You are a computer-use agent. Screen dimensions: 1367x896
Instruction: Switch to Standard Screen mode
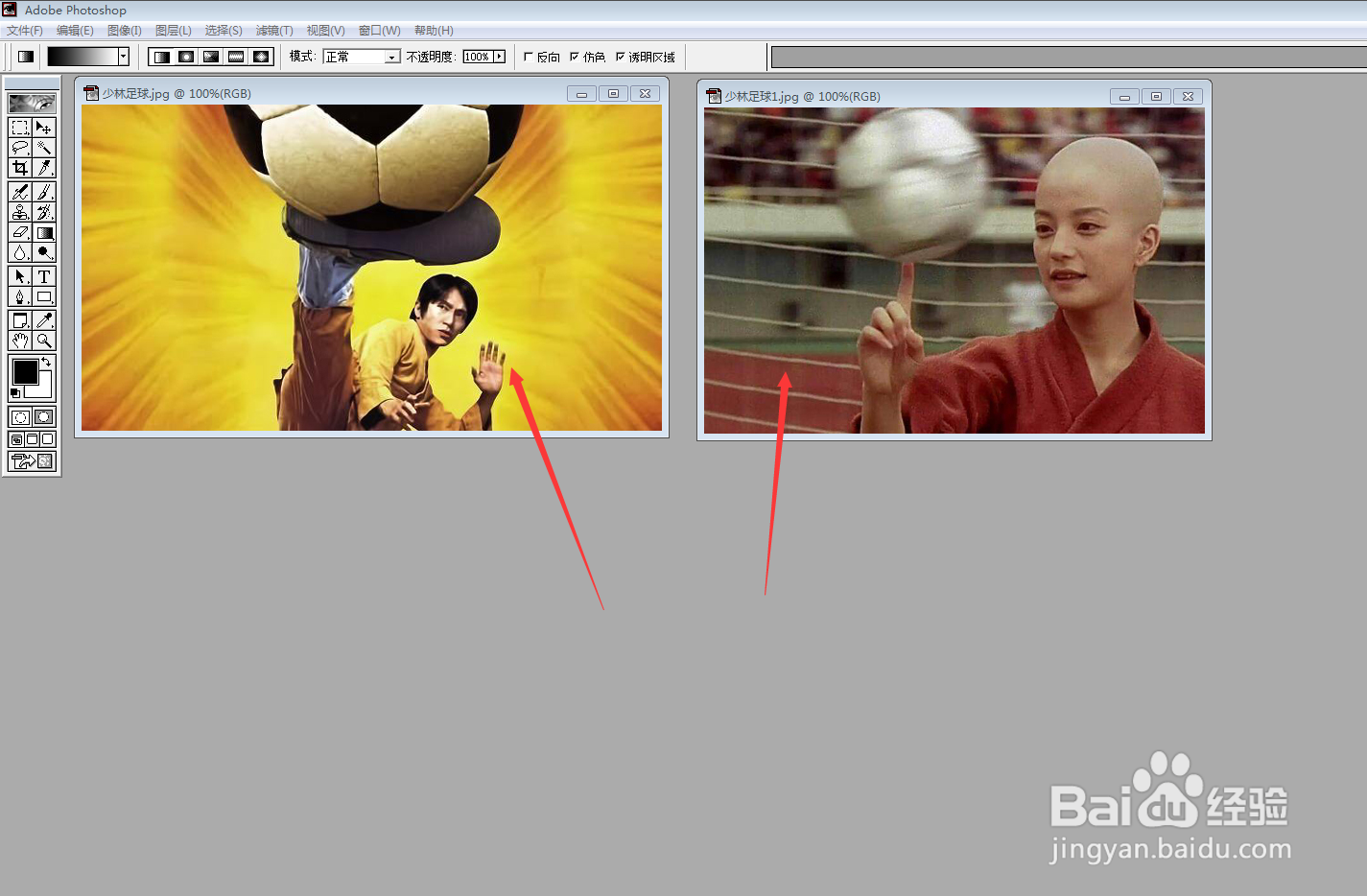tap(16, 439)
